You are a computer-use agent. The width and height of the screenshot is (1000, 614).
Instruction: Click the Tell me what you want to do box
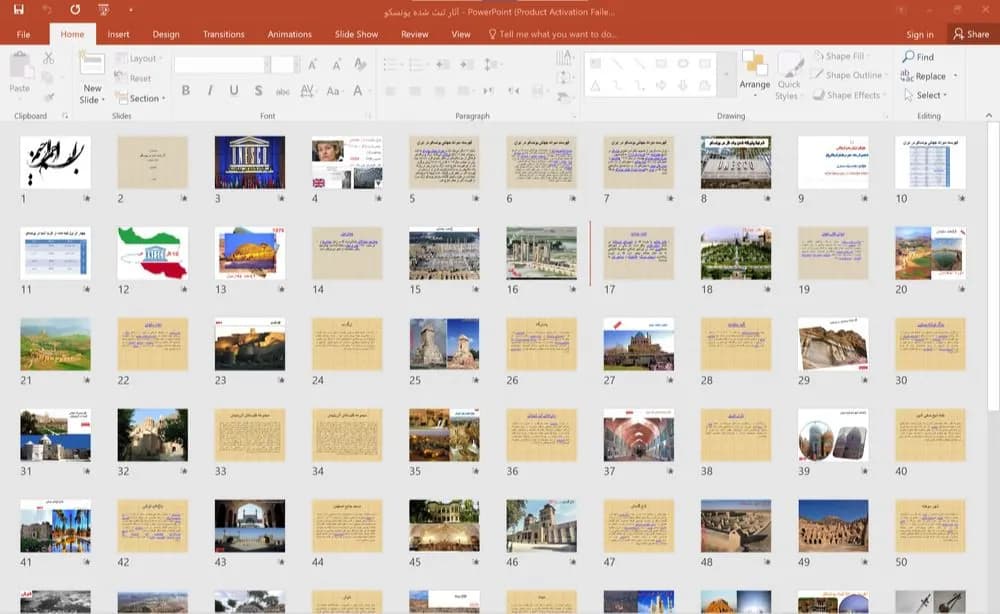pyautogui.click(x=552, y=34)
